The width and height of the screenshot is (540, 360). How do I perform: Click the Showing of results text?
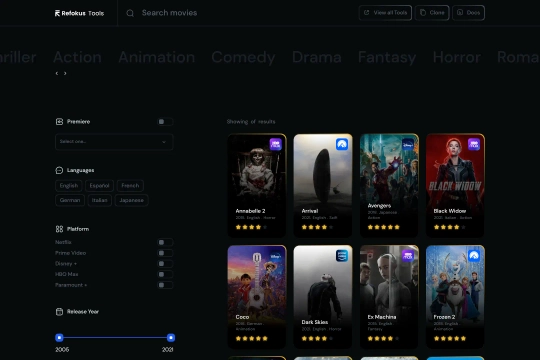pos(251,122)
